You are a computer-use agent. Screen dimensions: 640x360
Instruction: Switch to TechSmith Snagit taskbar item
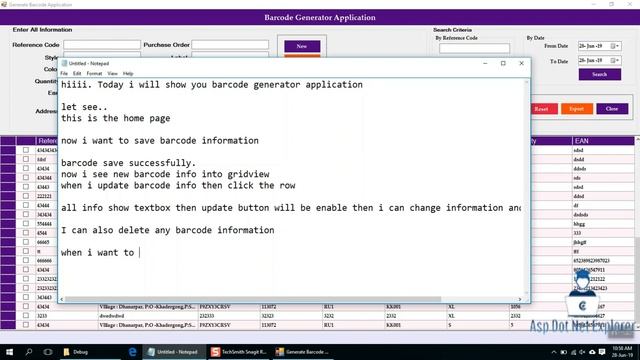(239, 351)
